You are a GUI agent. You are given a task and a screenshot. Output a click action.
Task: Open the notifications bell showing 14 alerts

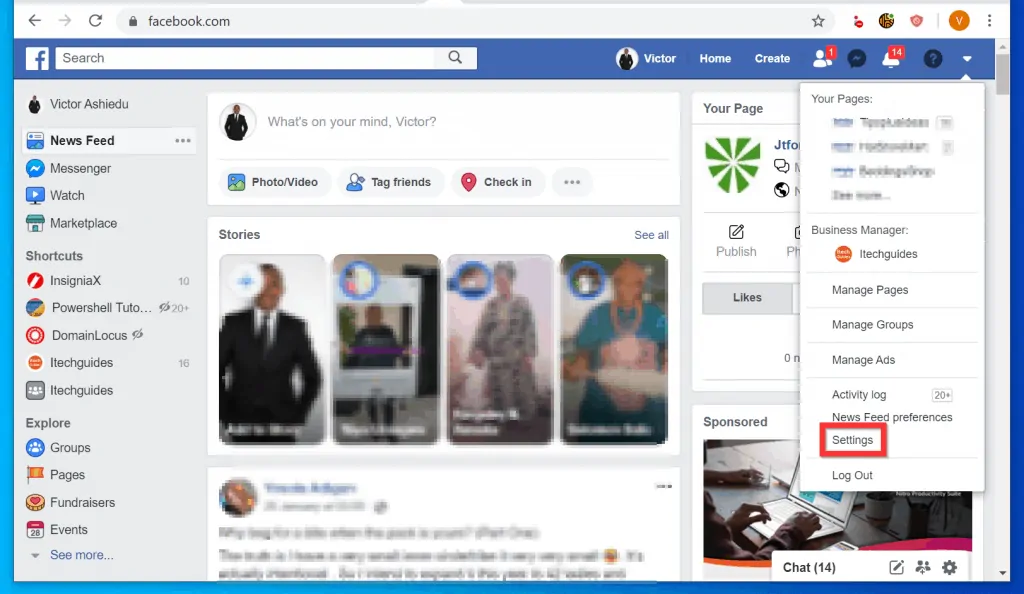pyautogui.click(x=890, y=59)
